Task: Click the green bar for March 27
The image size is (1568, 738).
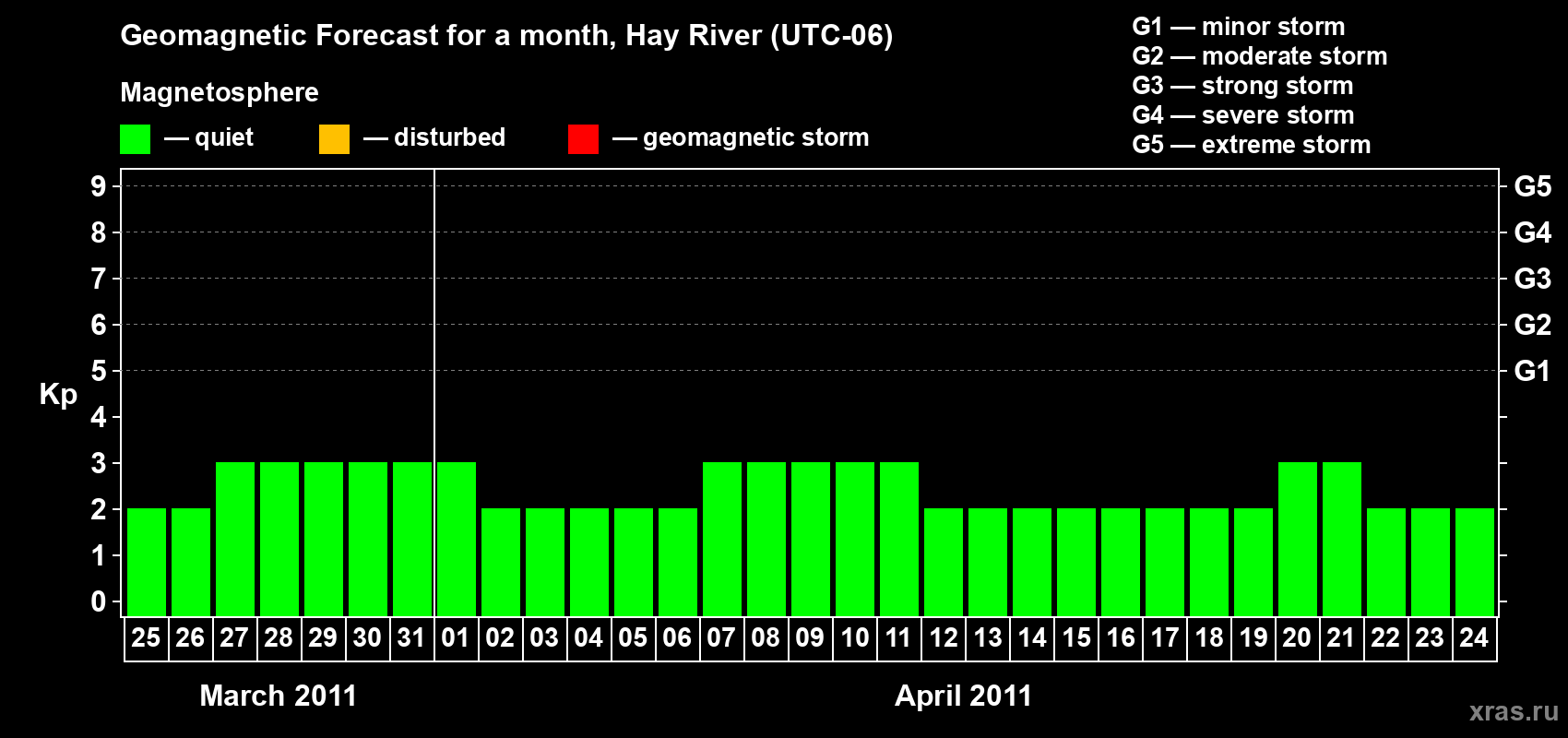Action: pos(235,539)
